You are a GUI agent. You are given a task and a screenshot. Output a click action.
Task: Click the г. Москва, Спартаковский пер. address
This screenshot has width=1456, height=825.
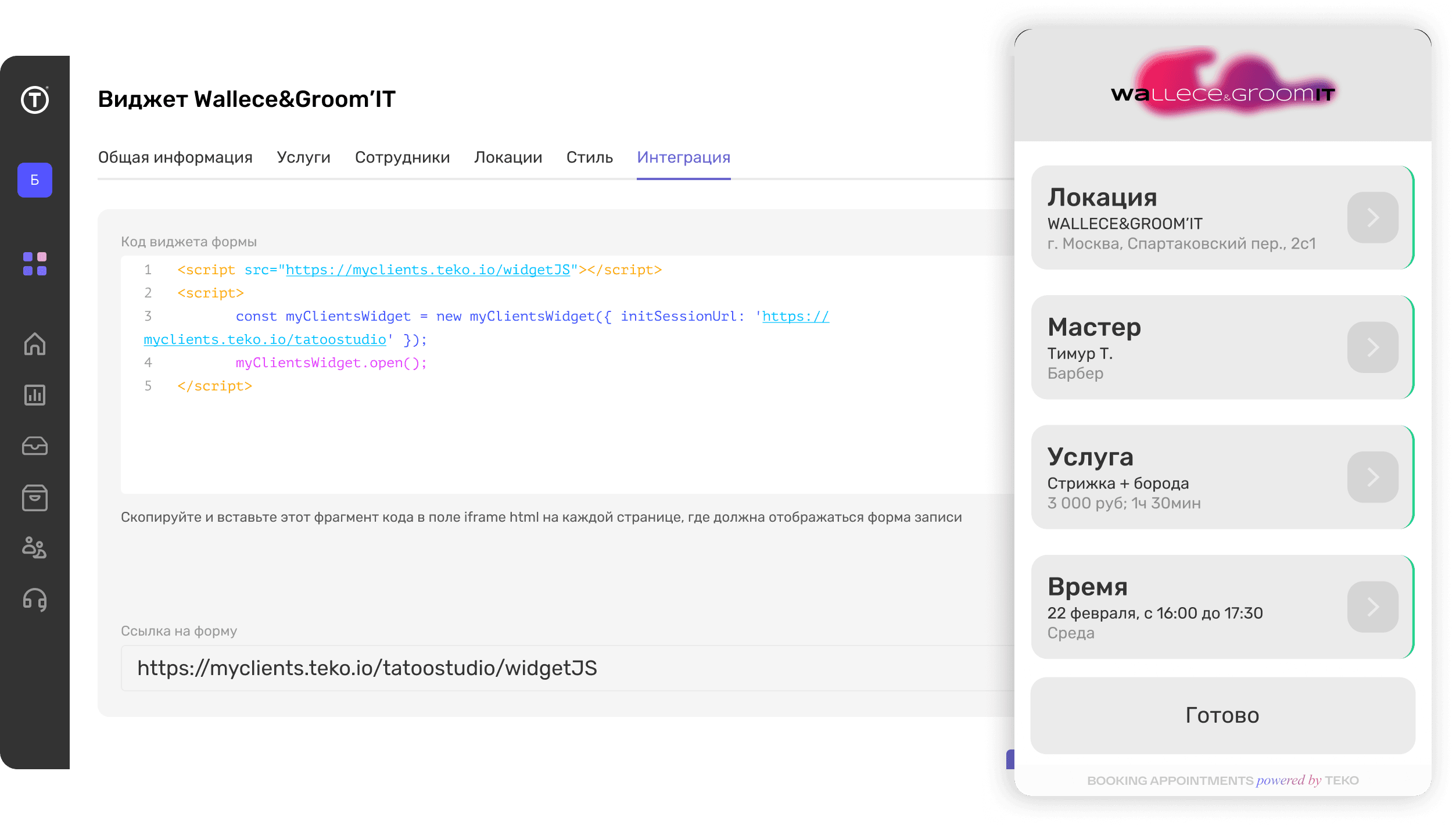[x=1181, y=243]
